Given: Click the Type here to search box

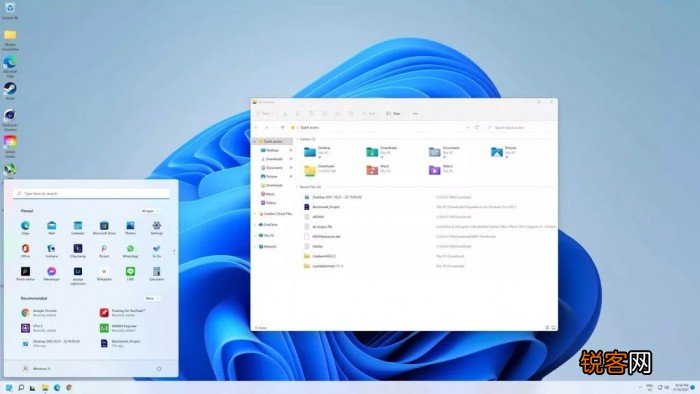Looking at the screenshot, I should [x=92, y=194].
